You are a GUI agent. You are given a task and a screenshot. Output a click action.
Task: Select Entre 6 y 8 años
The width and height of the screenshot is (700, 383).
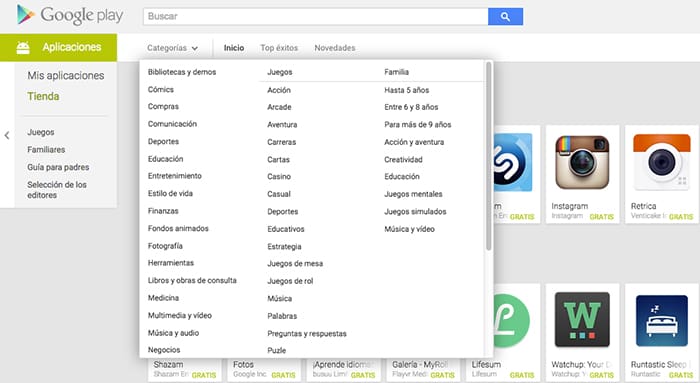point(411,107)
